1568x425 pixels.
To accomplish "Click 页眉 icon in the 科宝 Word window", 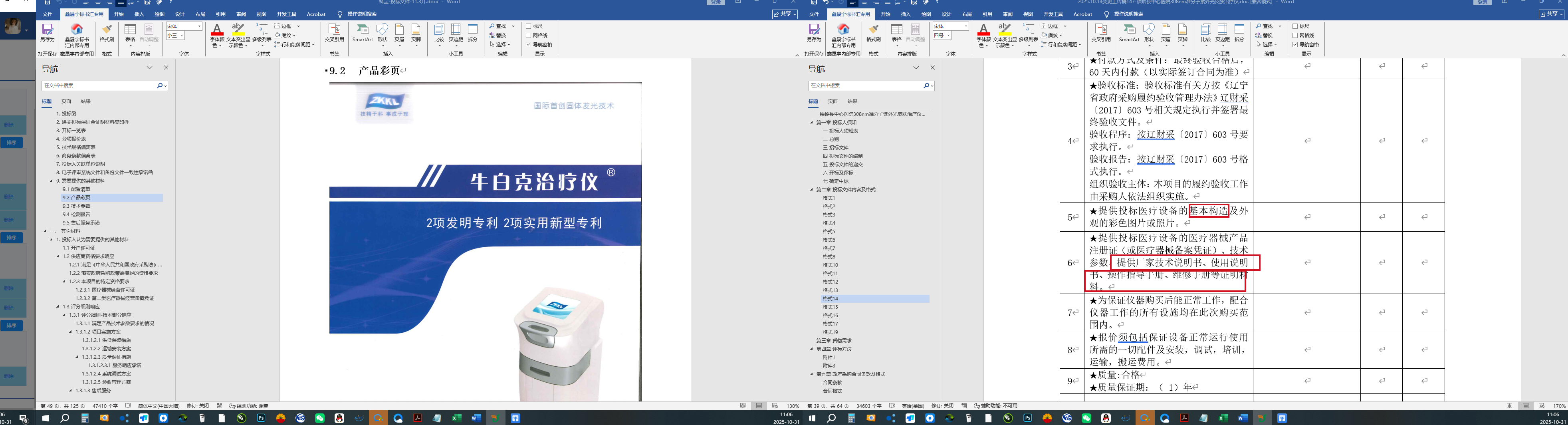I will click(399, 34).
